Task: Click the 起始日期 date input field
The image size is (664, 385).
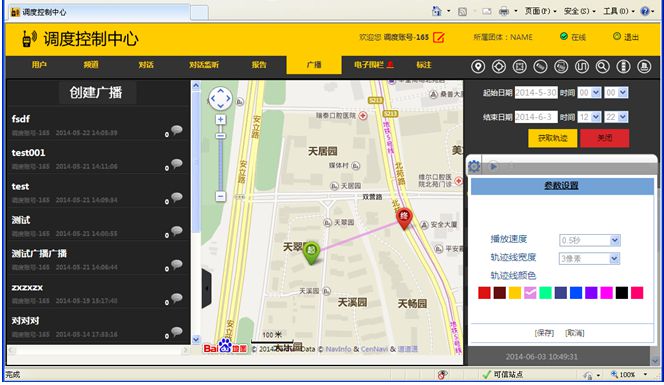Action: pos(536,92)
